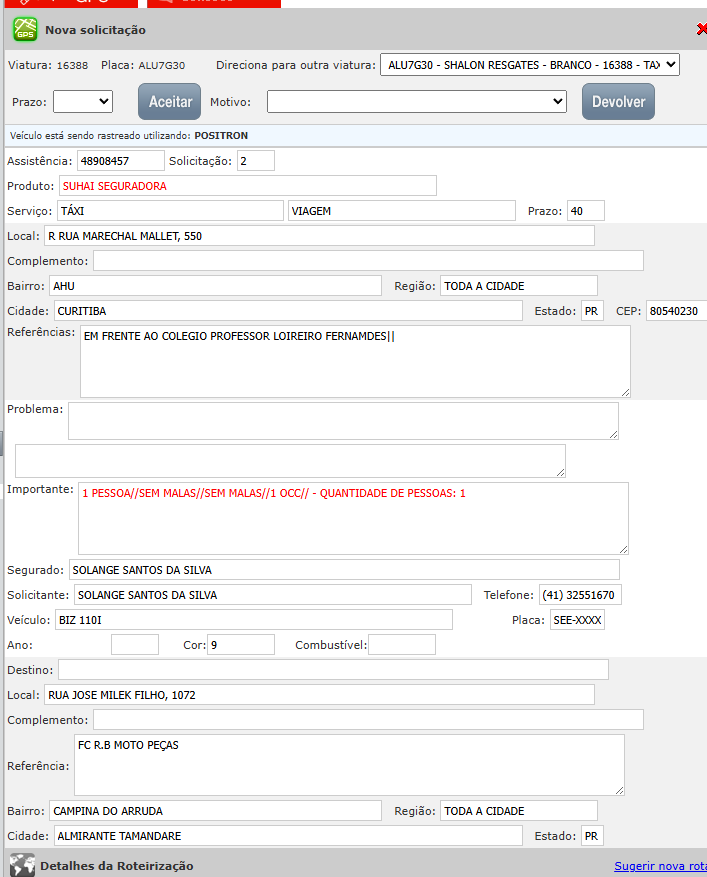Click the Veículo field BIZ 110I
Screen dimensions: 707x877
(x=254, y=620)
